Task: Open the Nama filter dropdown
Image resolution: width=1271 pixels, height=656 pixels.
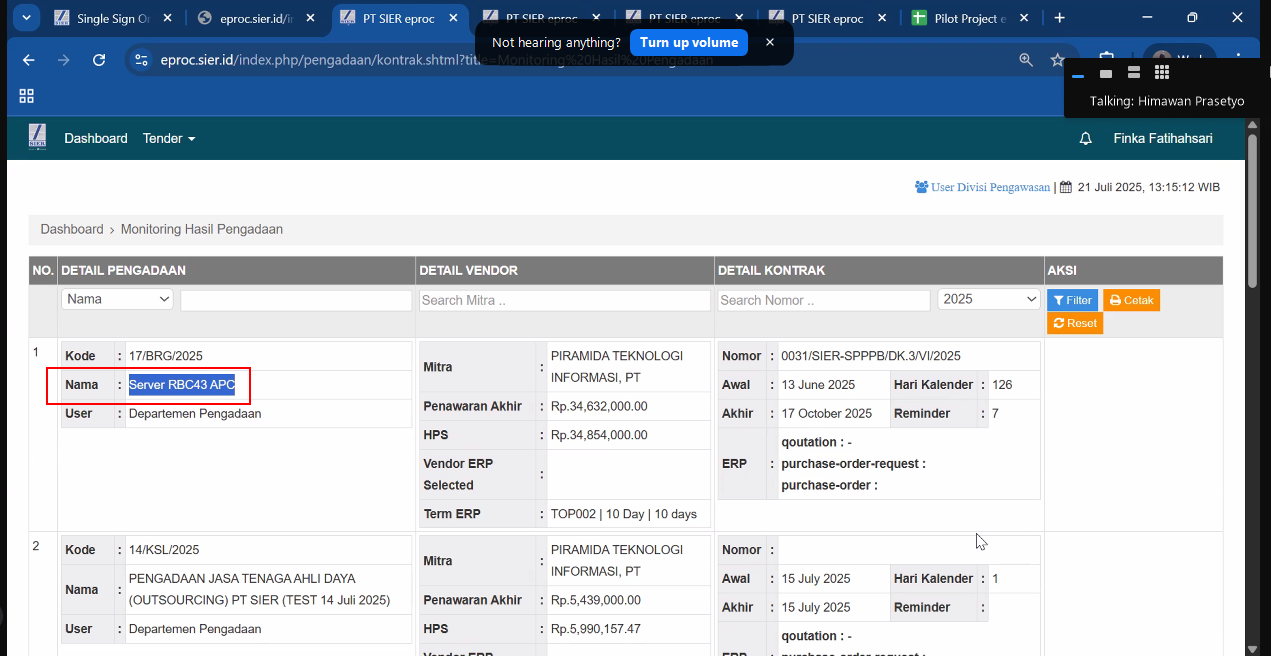Action: coord(117,299)
